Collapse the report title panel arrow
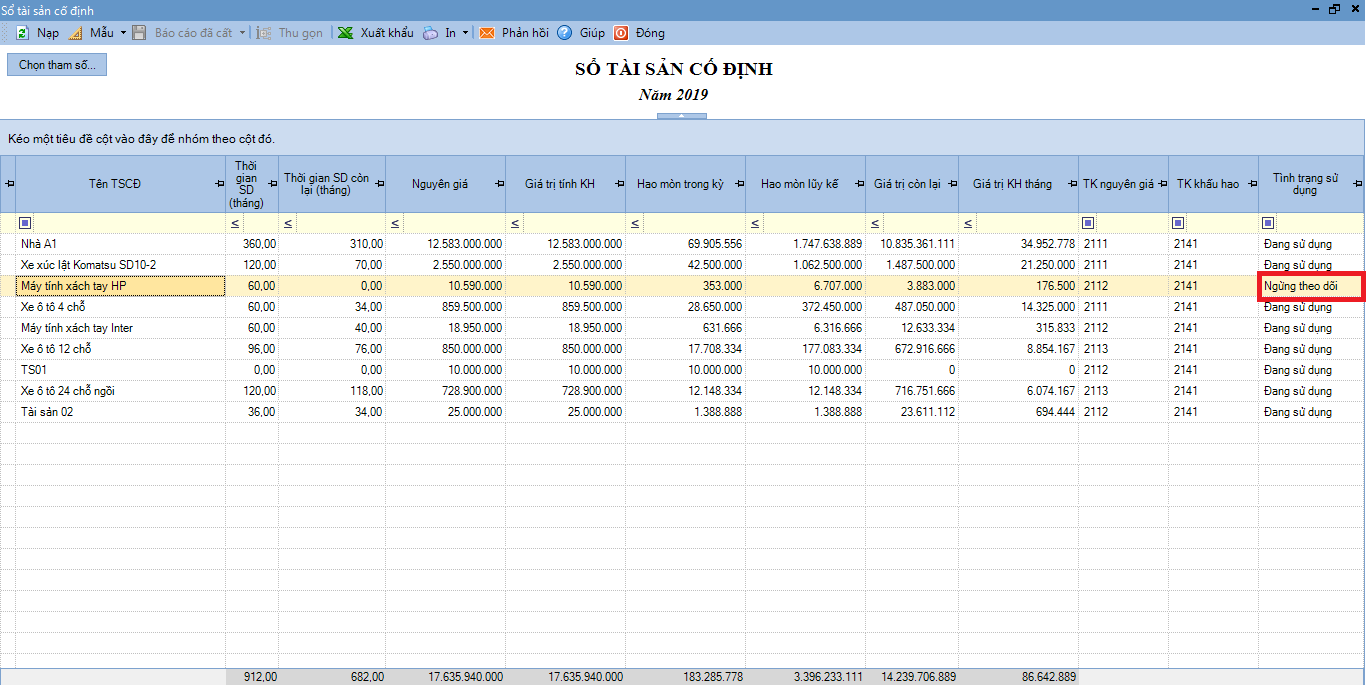This screenshot has width=1366, height=686. [x=681, y=117]
